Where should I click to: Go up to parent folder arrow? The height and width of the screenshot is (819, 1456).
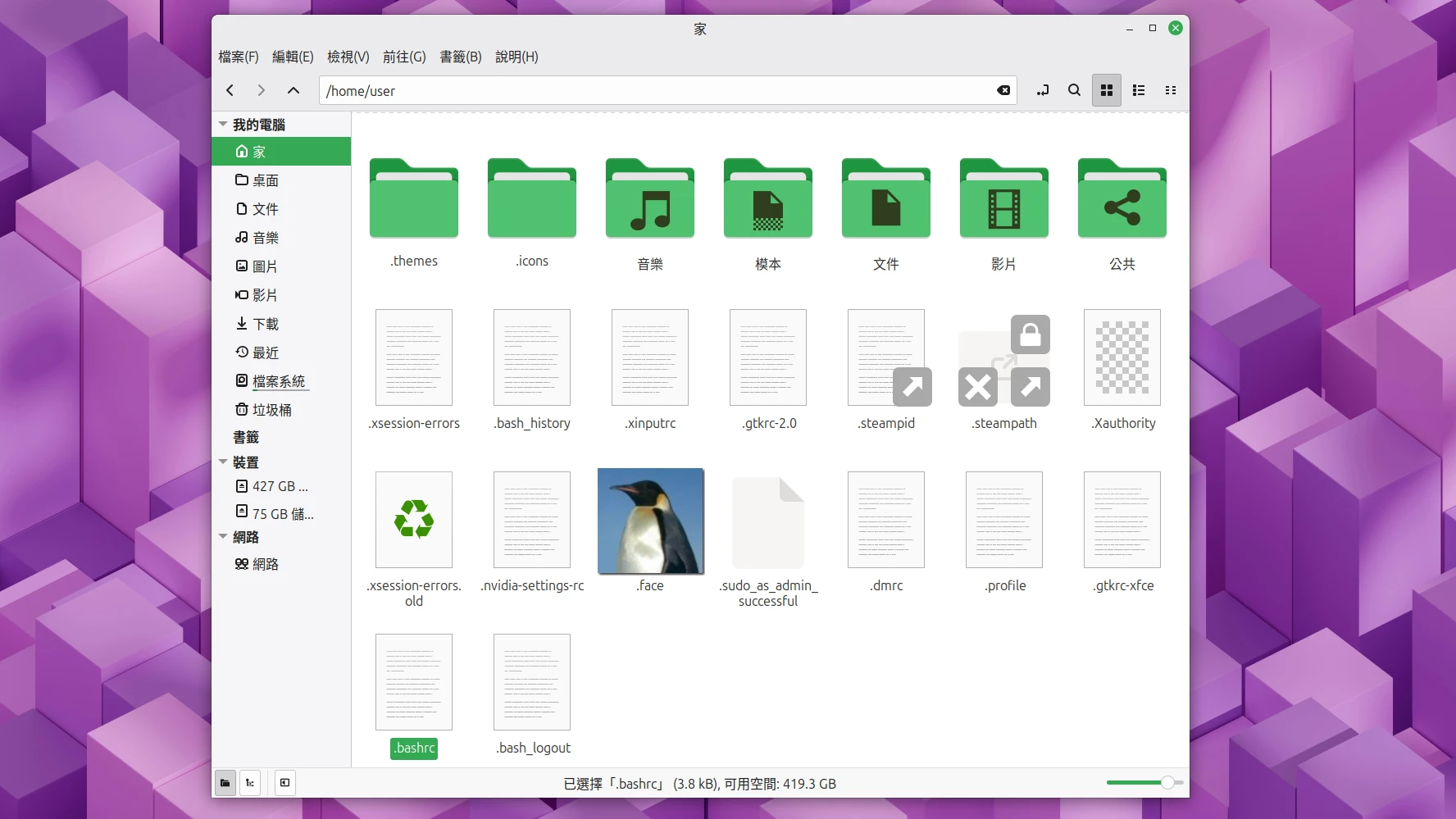293,90
